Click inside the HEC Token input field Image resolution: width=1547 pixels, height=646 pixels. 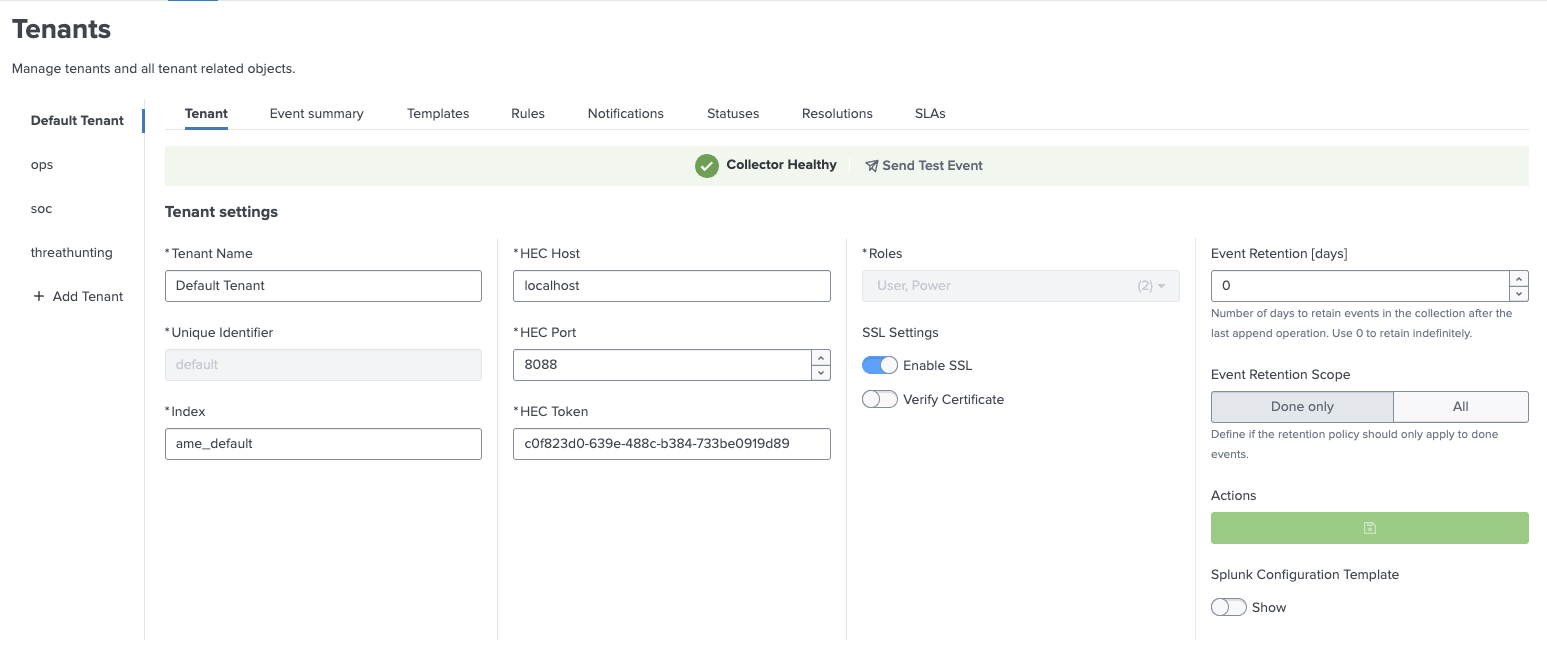point(671,443)
